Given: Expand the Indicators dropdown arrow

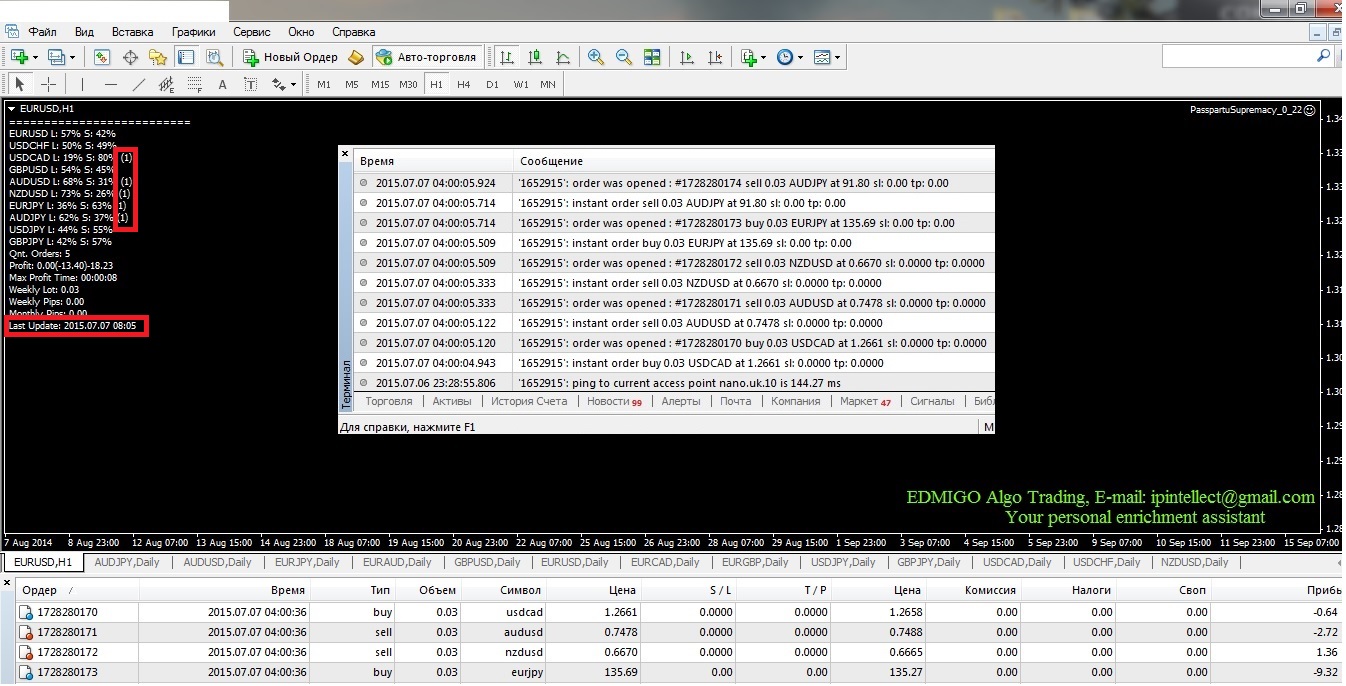Looking at the screenshot, I should pos(764,57).
